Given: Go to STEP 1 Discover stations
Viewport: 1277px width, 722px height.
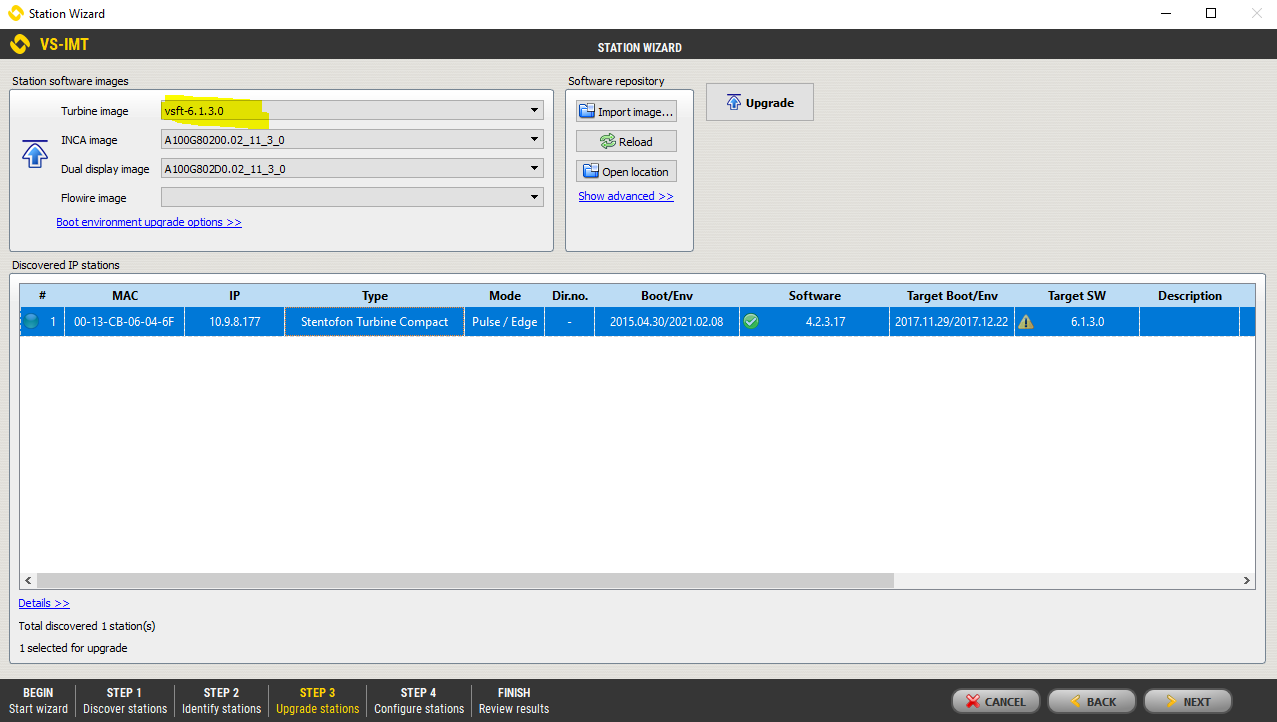Looking at the screenshot, I should click(125, 700).
